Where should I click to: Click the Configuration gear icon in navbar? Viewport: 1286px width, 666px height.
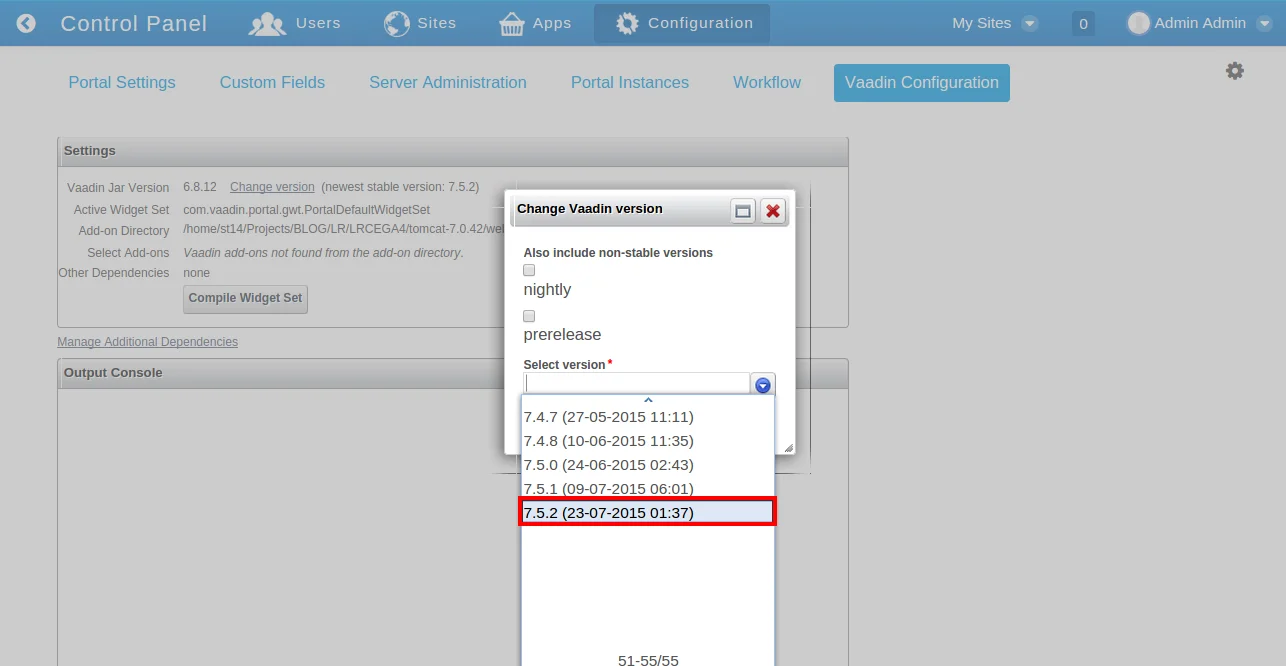(x=627, y=23)
